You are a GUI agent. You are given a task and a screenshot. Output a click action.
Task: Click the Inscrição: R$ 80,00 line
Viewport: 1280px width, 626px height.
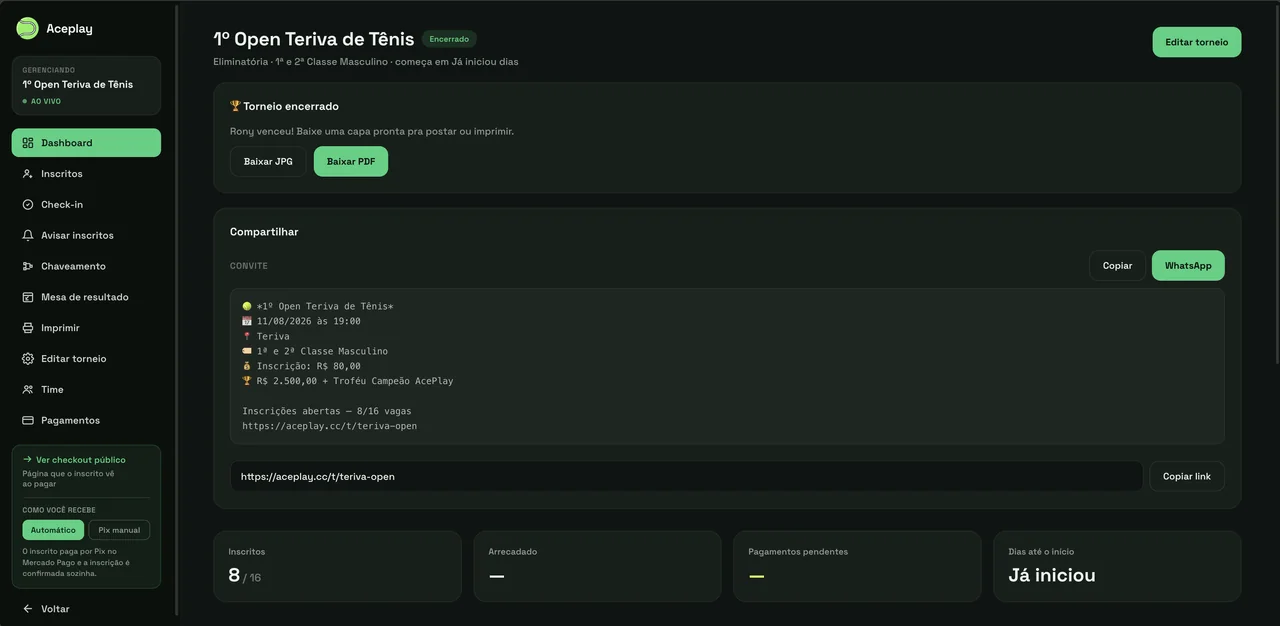(x=301, y=366)
